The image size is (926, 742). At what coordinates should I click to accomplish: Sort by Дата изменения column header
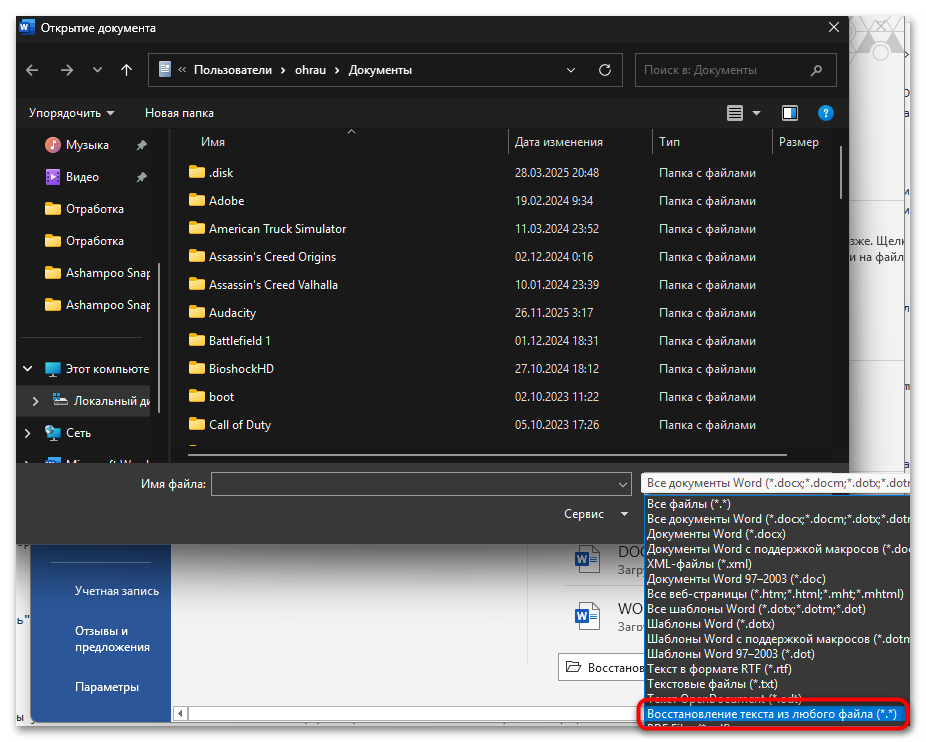[x=558, y=142]
